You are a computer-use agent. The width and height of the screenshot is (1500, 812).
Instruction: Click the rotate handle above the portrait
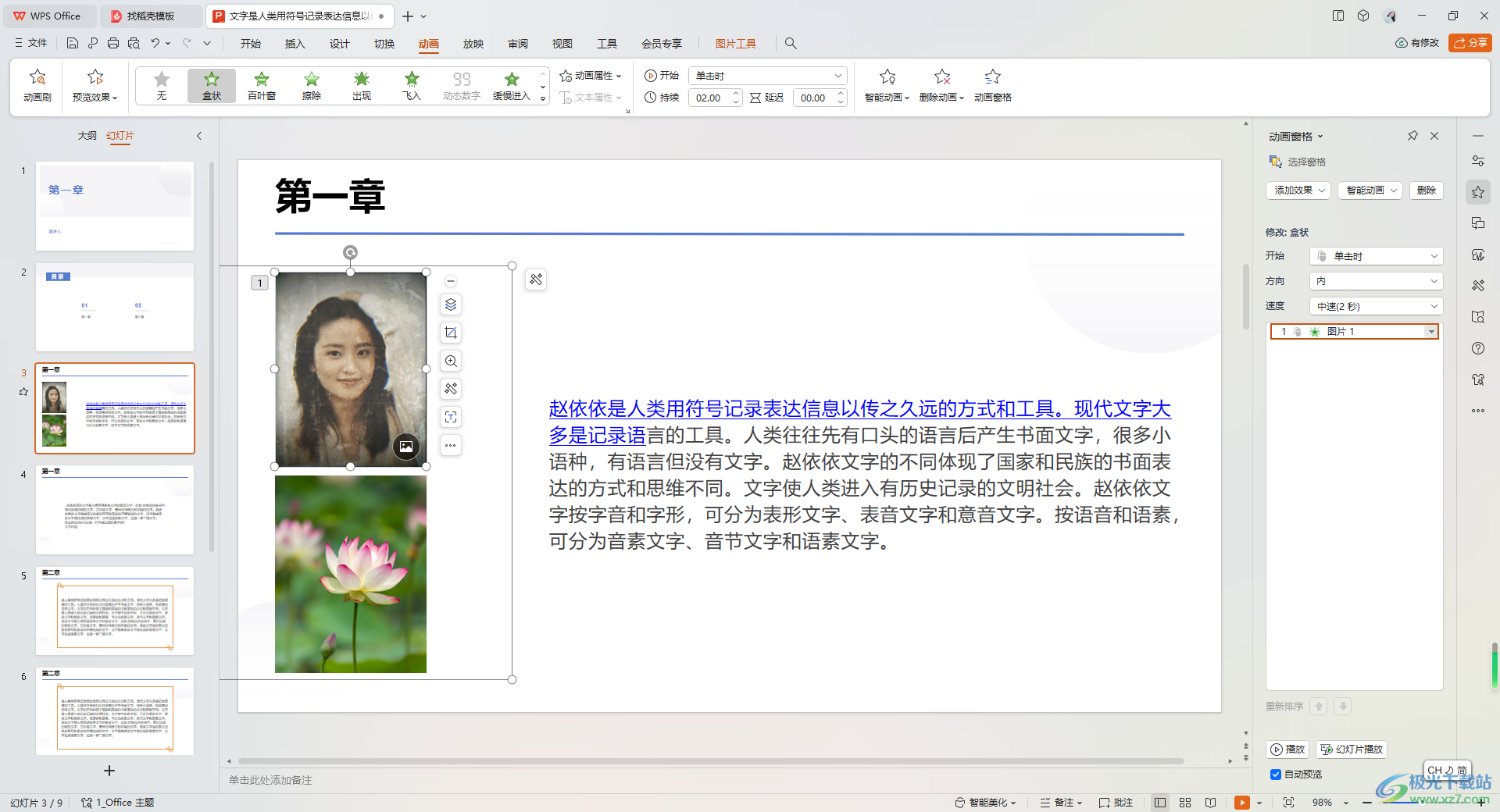click(350, 252)
